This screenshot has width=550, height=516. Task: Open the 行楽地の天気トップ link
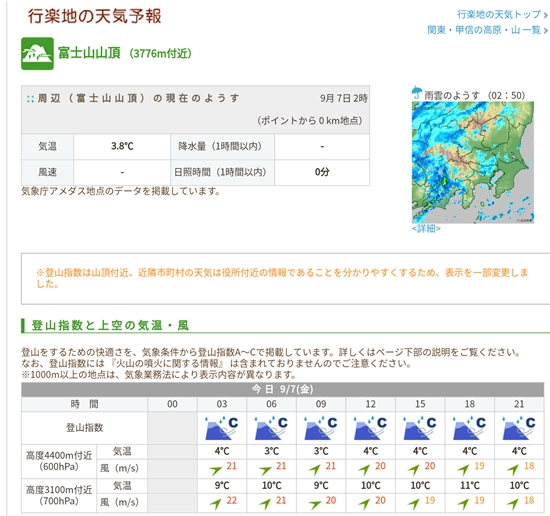502,14
